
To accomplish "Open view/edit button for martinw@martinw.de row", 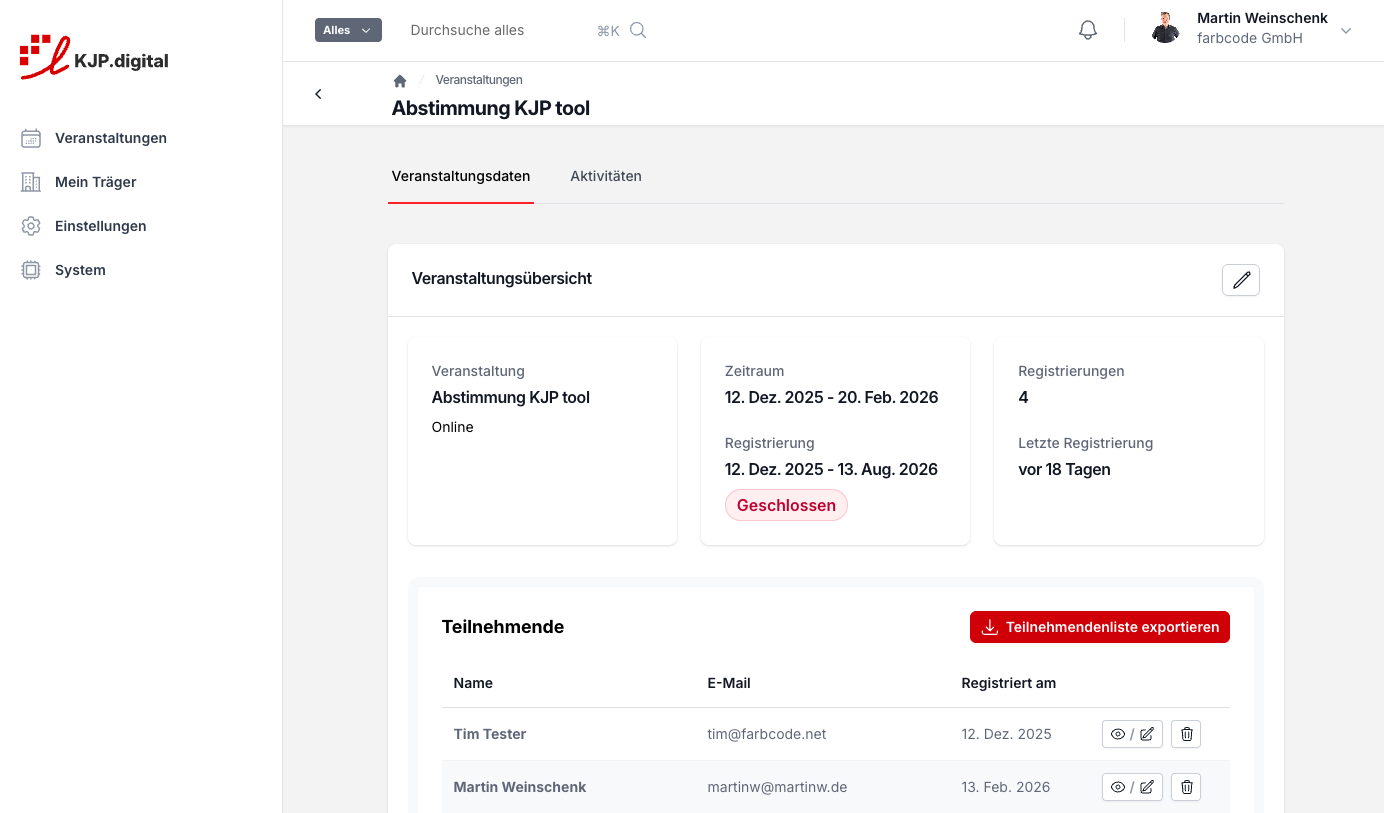I will 1132,787.
